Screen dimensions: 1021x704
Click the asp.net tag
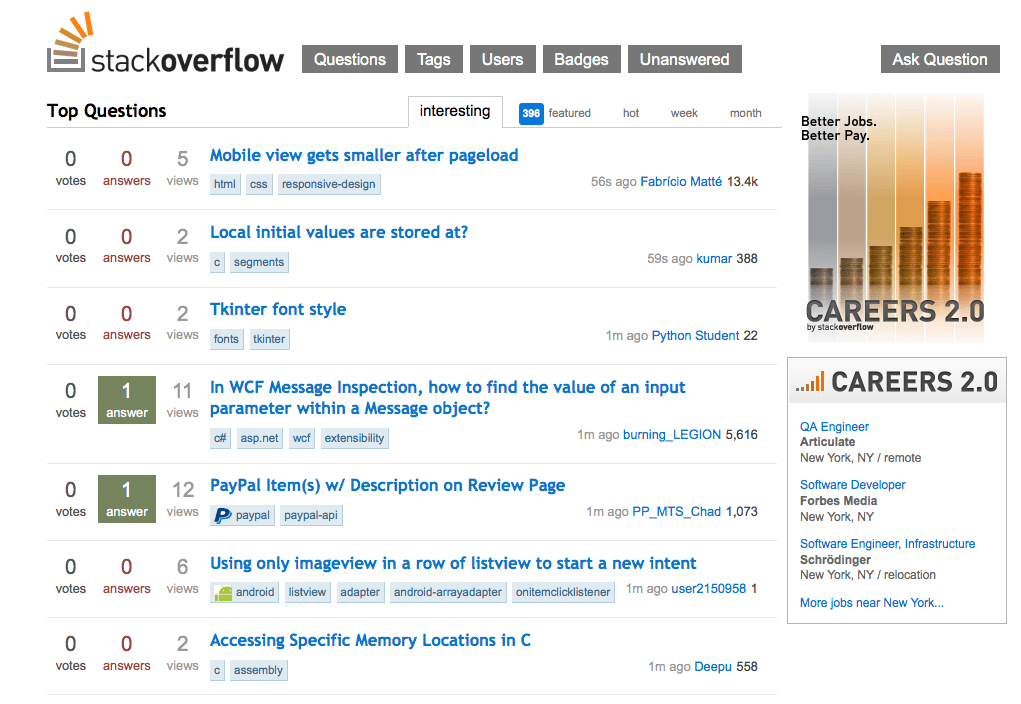[259, 438]
